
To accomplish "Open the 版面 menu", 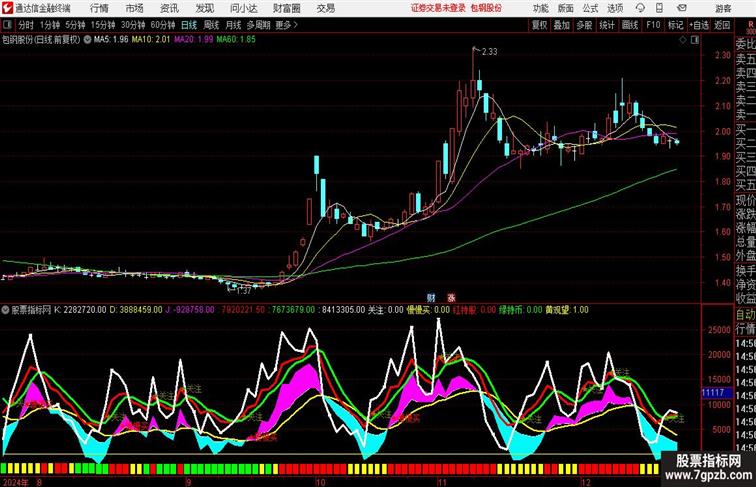I will [565, 8].
